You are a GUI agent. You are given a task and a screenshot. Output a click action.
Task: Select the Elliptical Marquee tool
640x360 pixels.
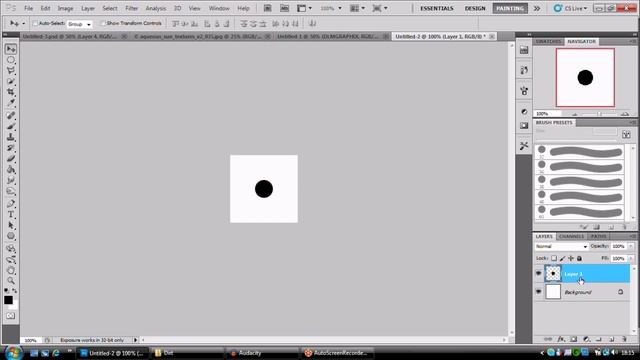(11, 60)
